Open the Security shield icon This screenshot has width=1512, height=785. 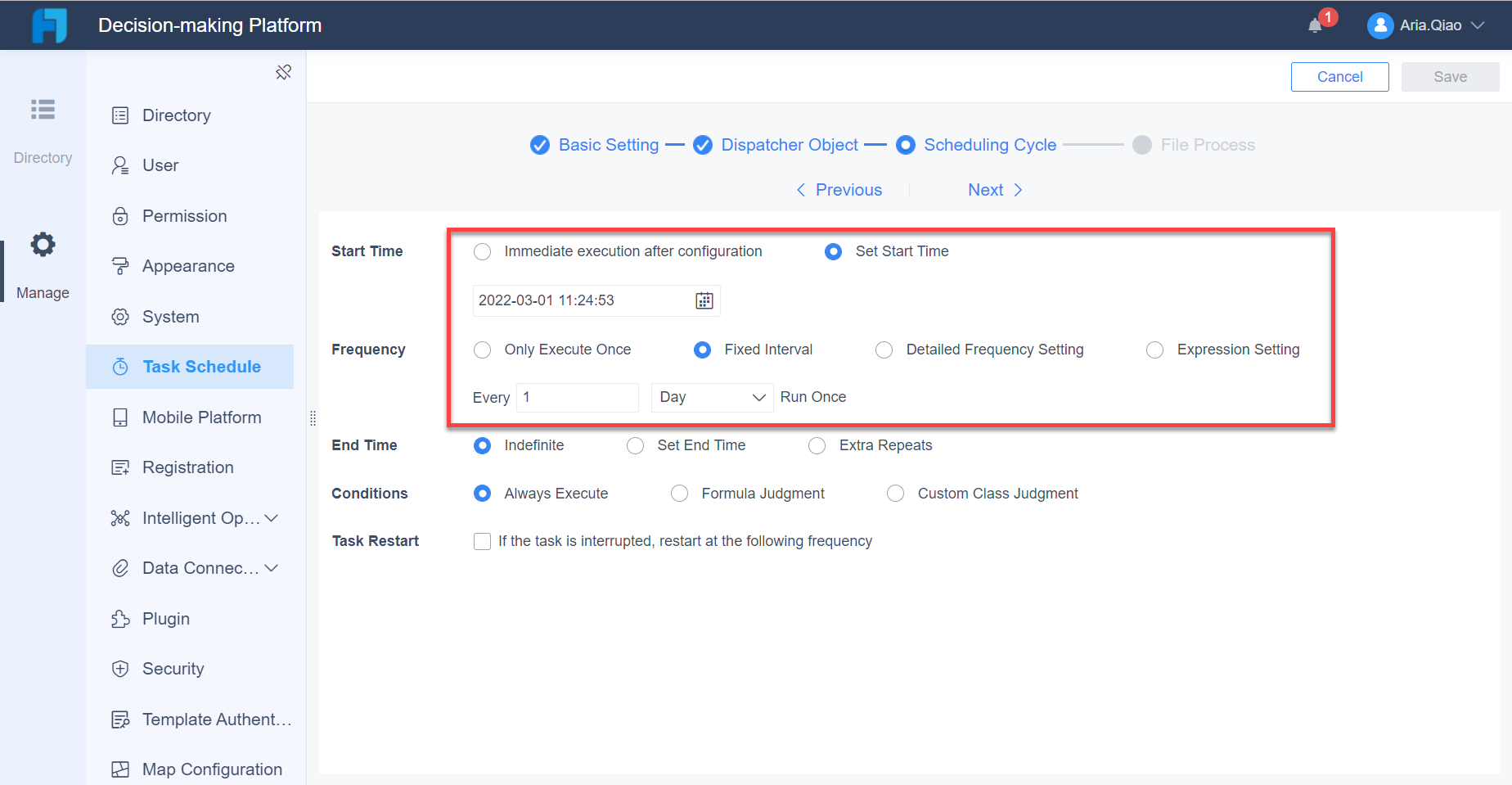coord(120,668)
